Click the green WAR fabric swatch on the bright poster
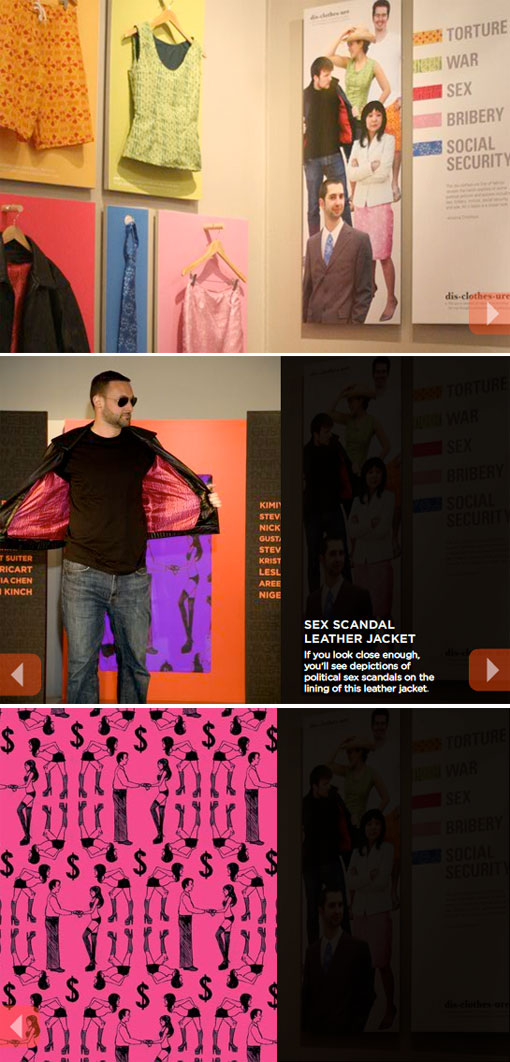 pos(427,64)
